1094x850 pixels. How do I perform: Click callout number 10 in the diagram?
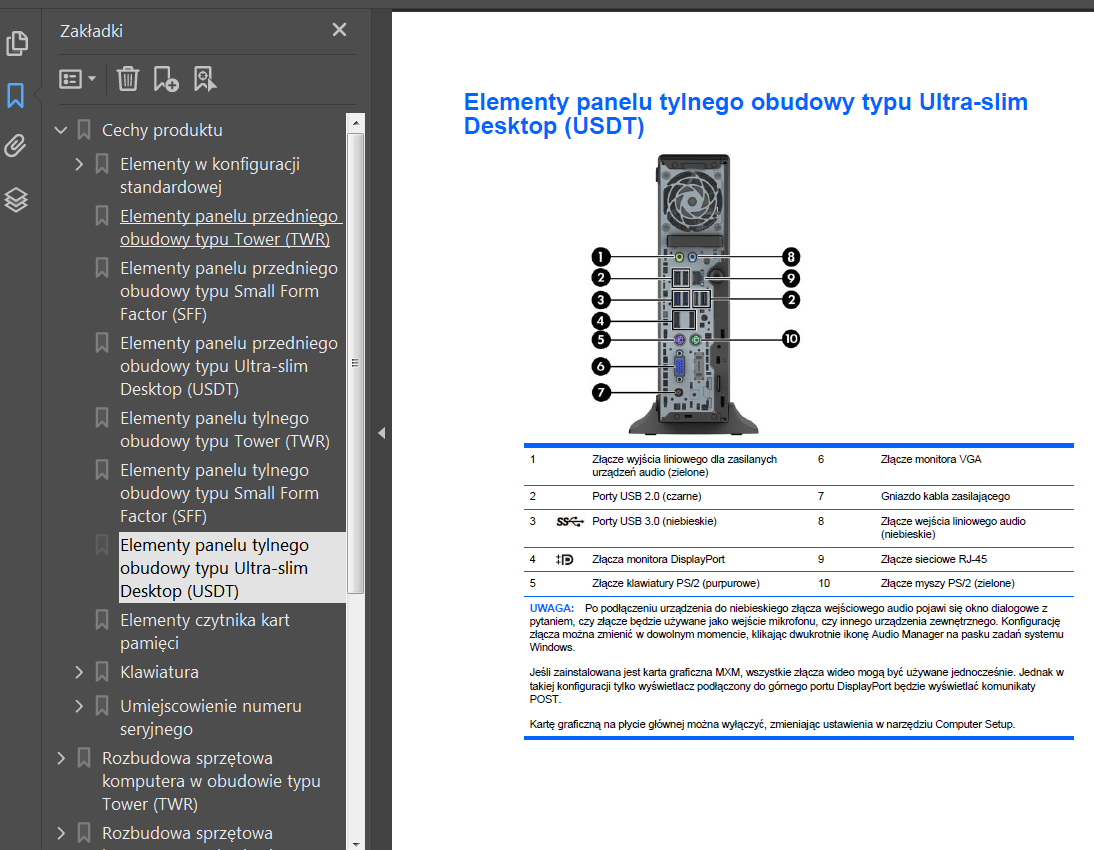pos(790,338)
